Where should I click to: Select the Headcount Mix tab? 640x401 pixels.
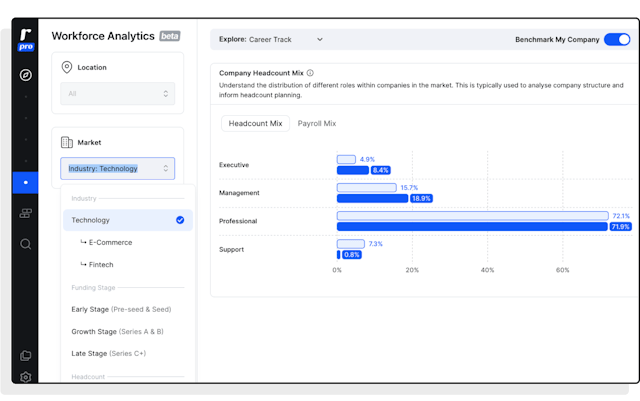[x=256, y=124]
